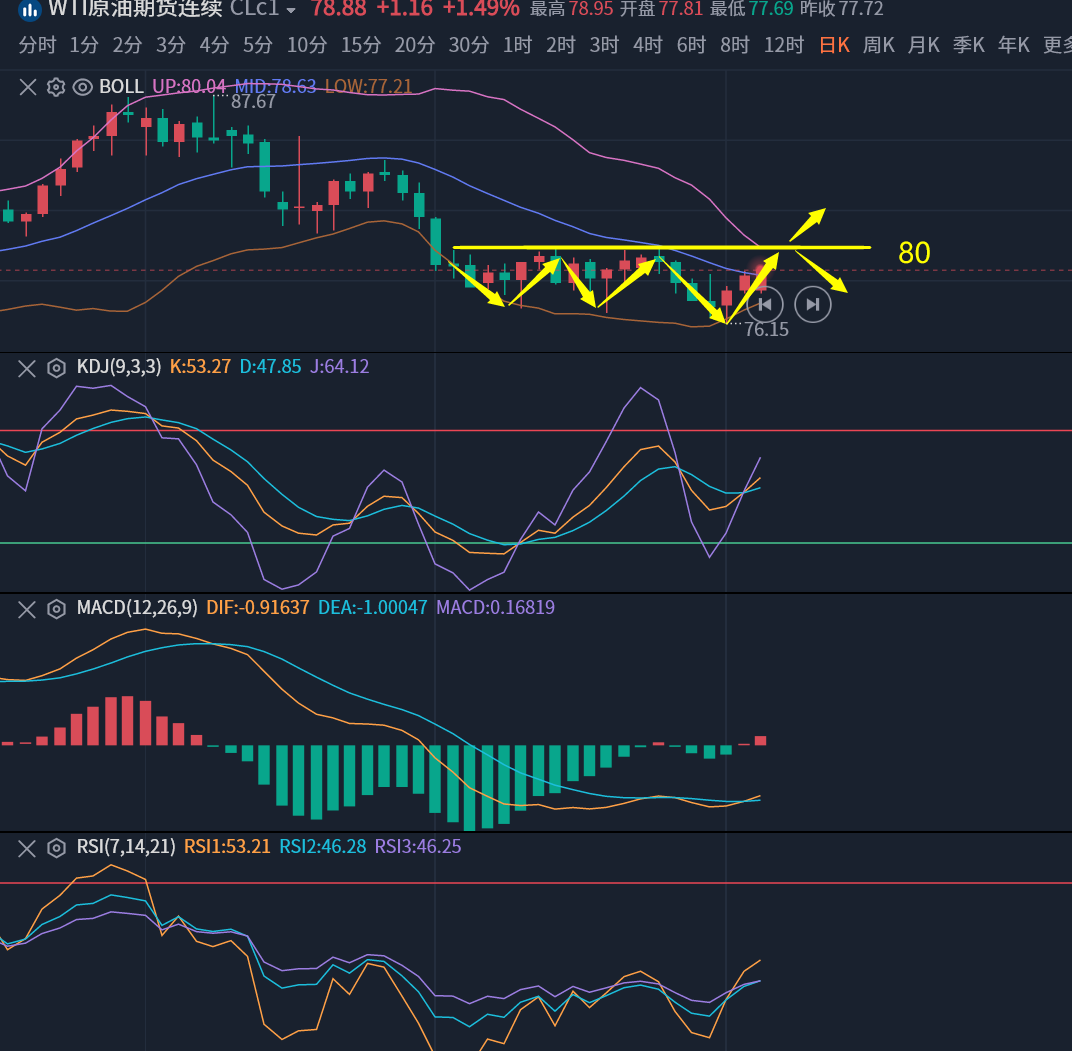1072x1051 pixels.
Task: Select the 分时 intraday tab
Action: pos(37,45)
